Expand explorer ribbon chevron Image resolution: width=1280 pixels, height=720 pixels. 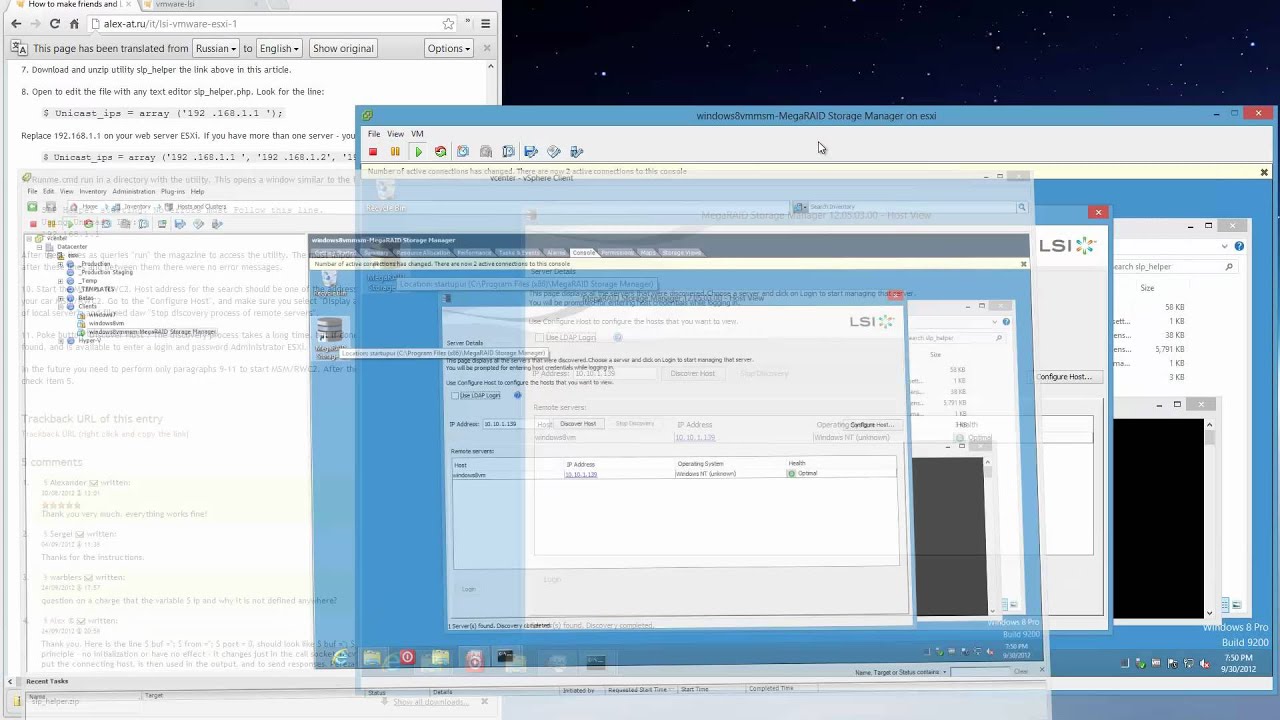pyautogui.click(x=1225, y=246)
